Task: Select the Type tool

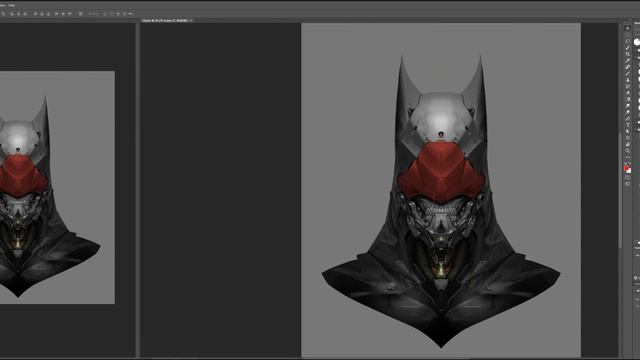Action: [x=627, y=125]
